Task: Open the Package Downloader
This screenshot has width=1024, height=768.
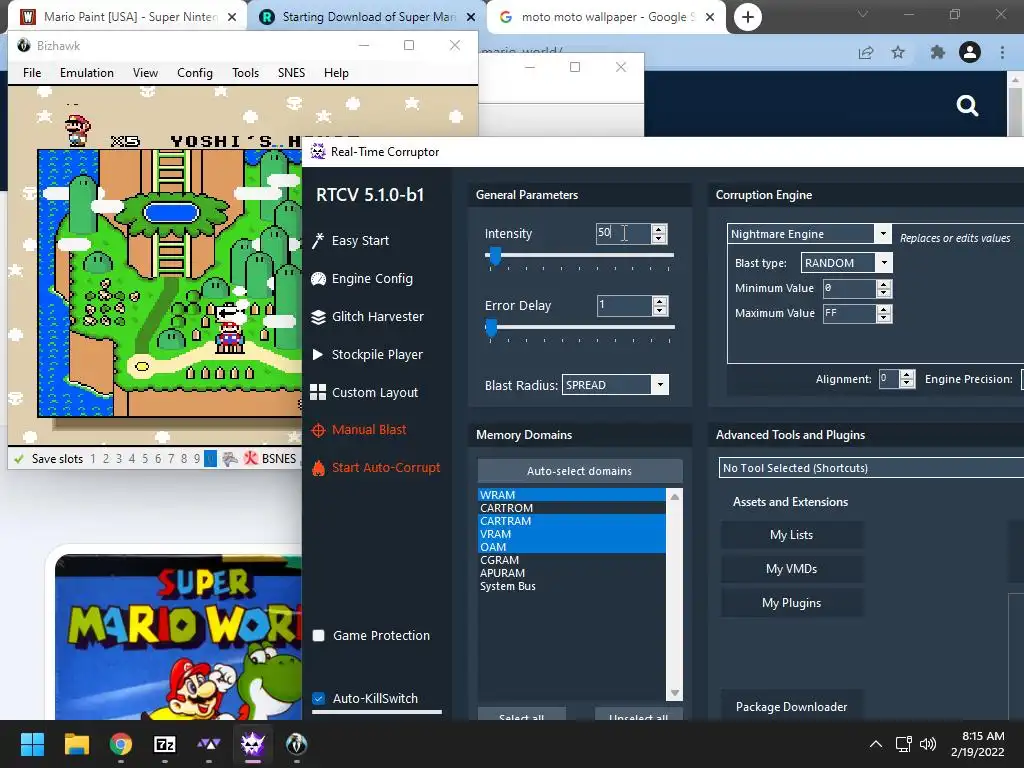Action: (792, 707)
